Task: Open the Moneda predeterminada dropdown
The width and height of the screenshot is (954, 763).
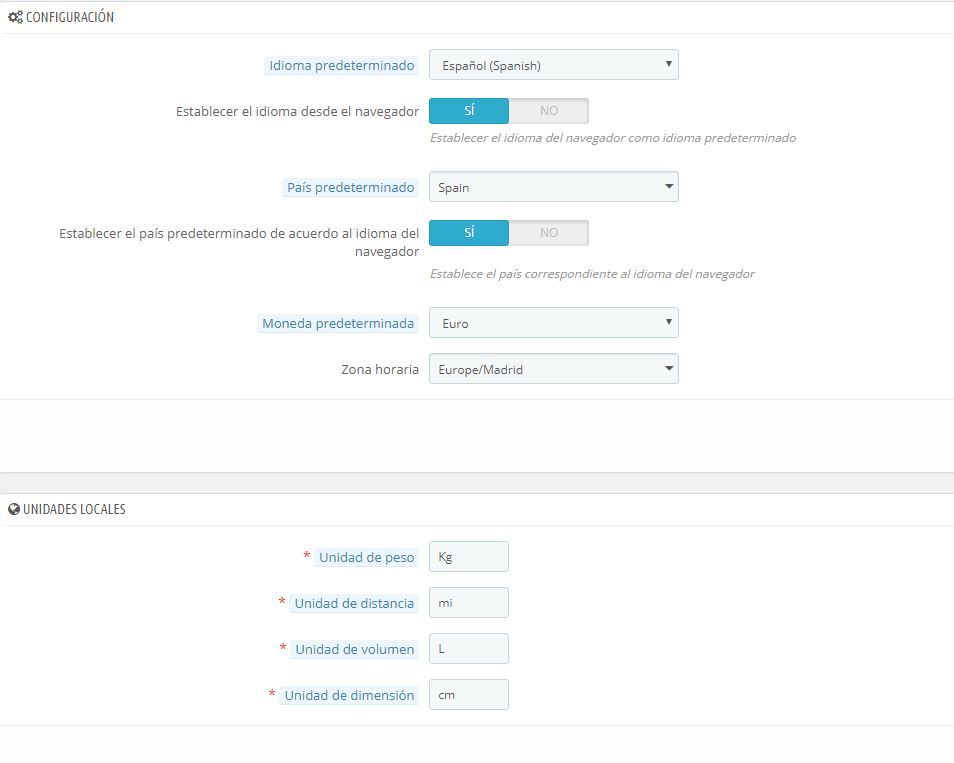Action: (554, 322)
